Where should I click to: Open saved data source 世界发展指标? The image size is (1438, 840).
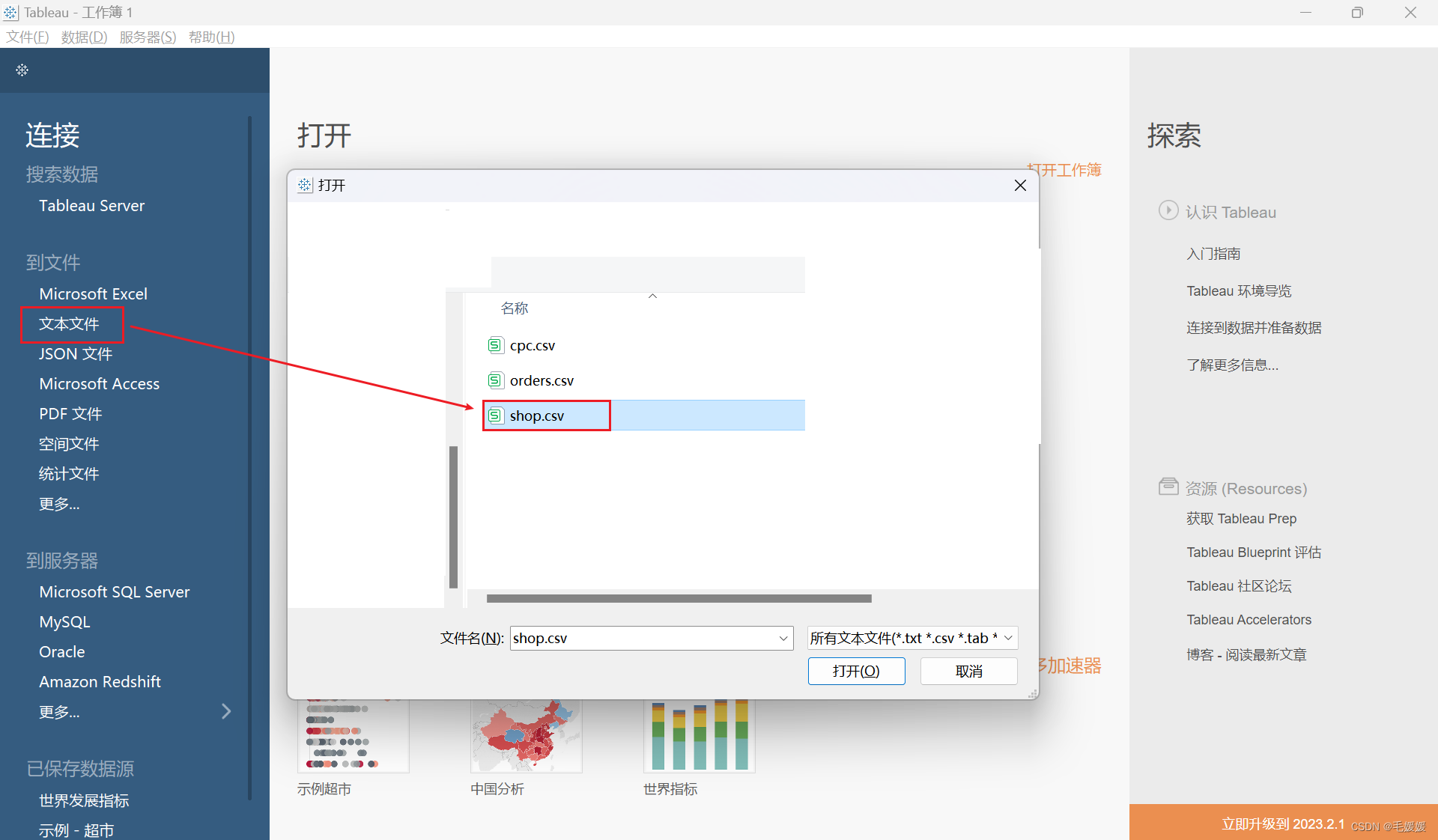(84, 800)
